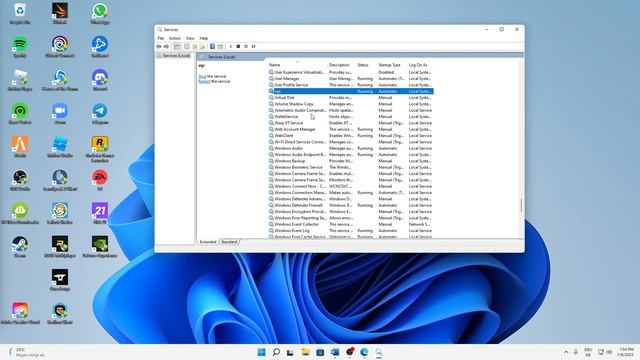Select the Zoom desktop icon
The image size is (640, 360).
pyautogui.click(x=60, y=113)
